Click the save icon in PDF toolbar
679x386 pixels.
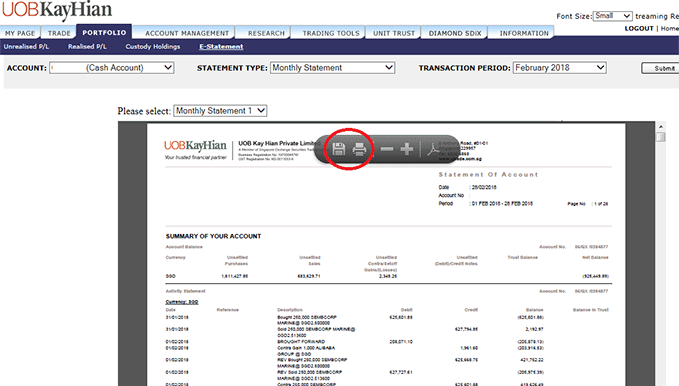[339, 149]
